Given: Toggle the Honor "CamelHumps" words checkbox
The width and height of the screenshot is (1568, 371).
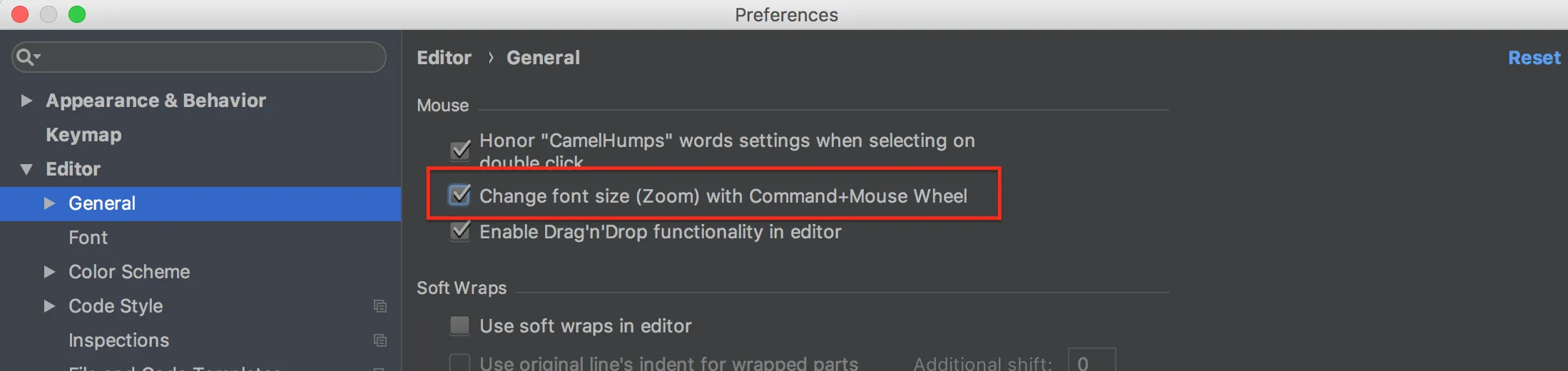Looking at the screenshot, I should tap(460, 150).
